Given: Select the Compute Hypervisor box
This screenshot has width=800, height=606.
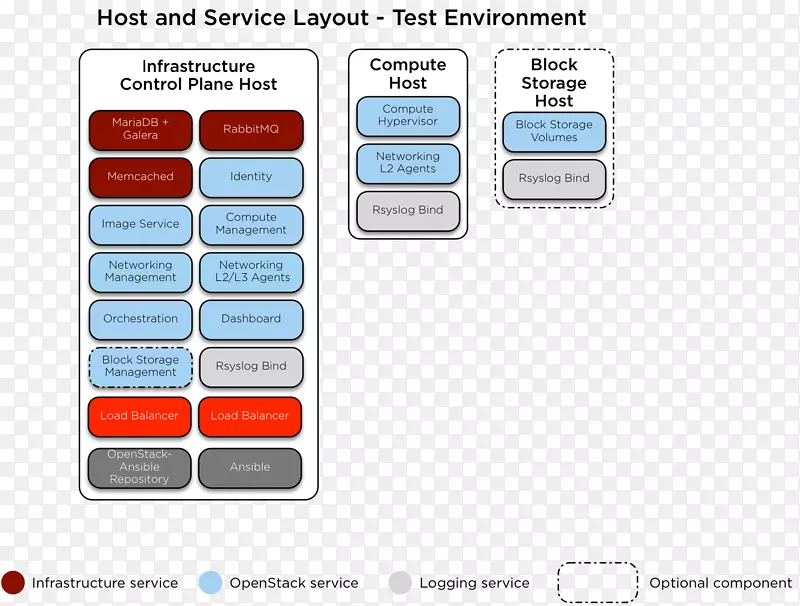Looking at the screenshot, I should point(407,116).
